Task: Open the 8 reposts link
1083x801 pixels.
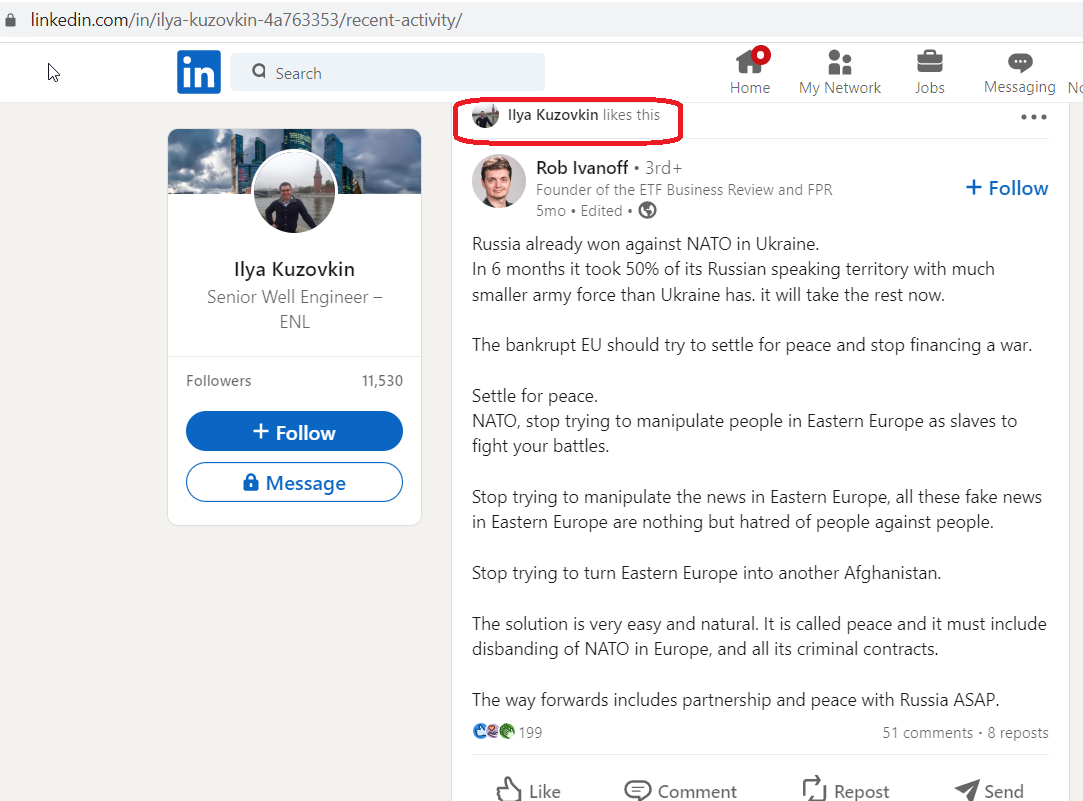Action: click(x=1017, y=733)
